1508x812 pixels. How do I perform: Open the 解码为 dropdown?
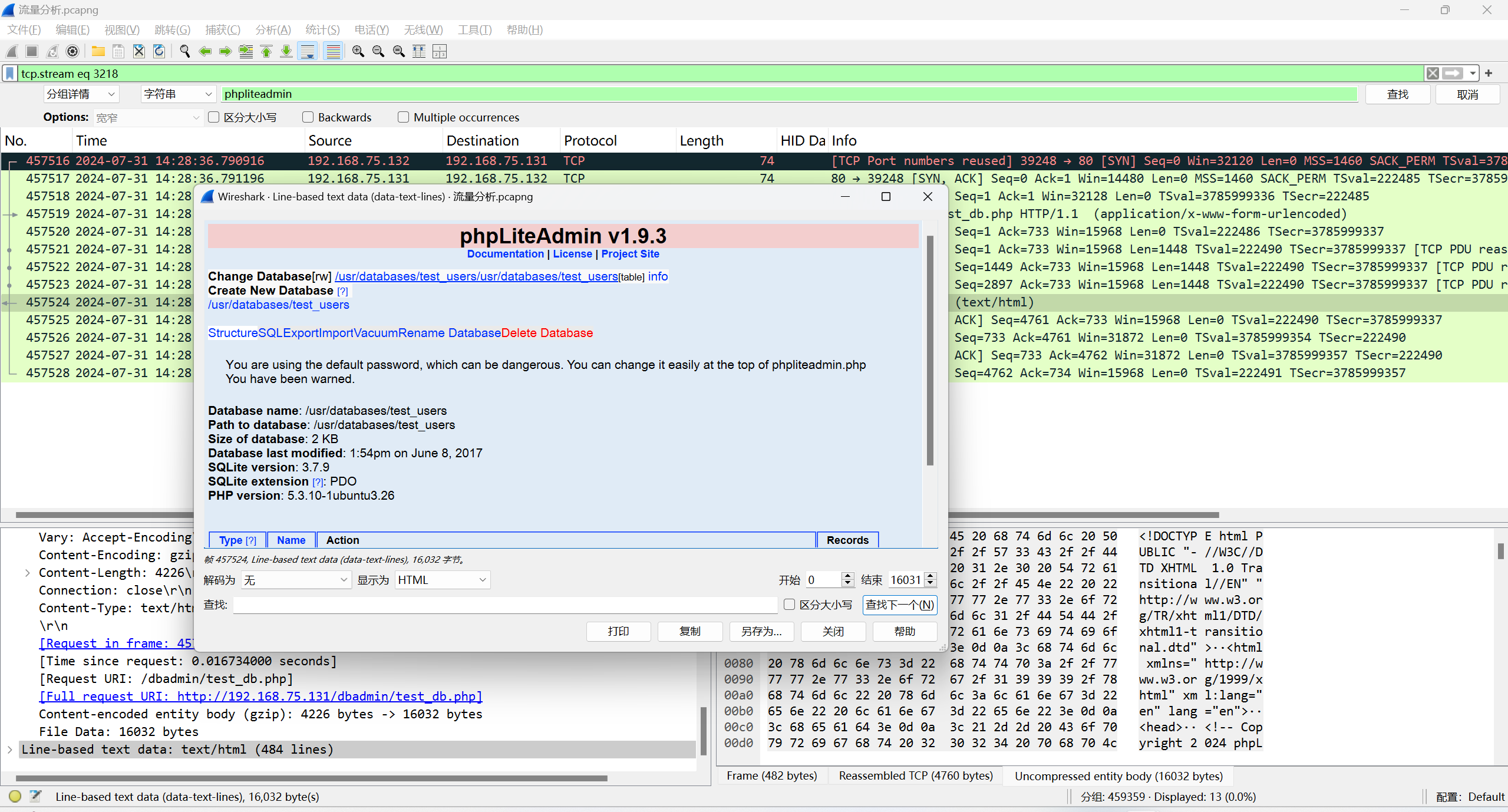pos(296,580)
